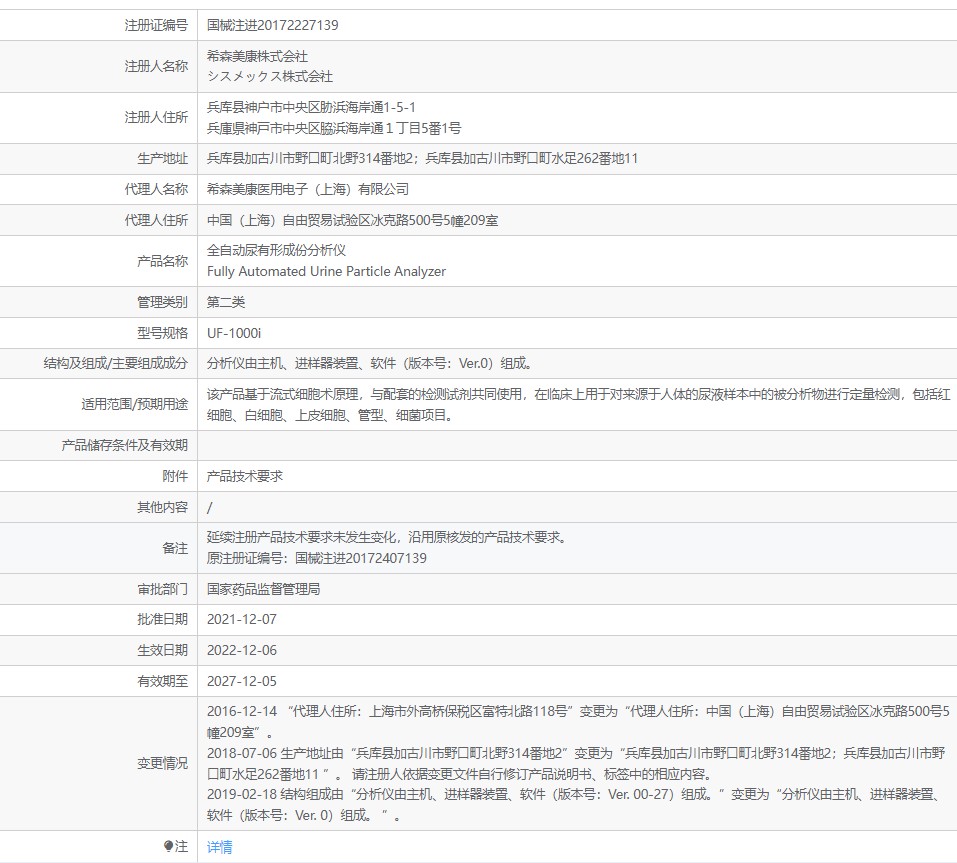The image size is (957, 863).
Task: Click the 注册人名称 label
Action: point(156,66)
